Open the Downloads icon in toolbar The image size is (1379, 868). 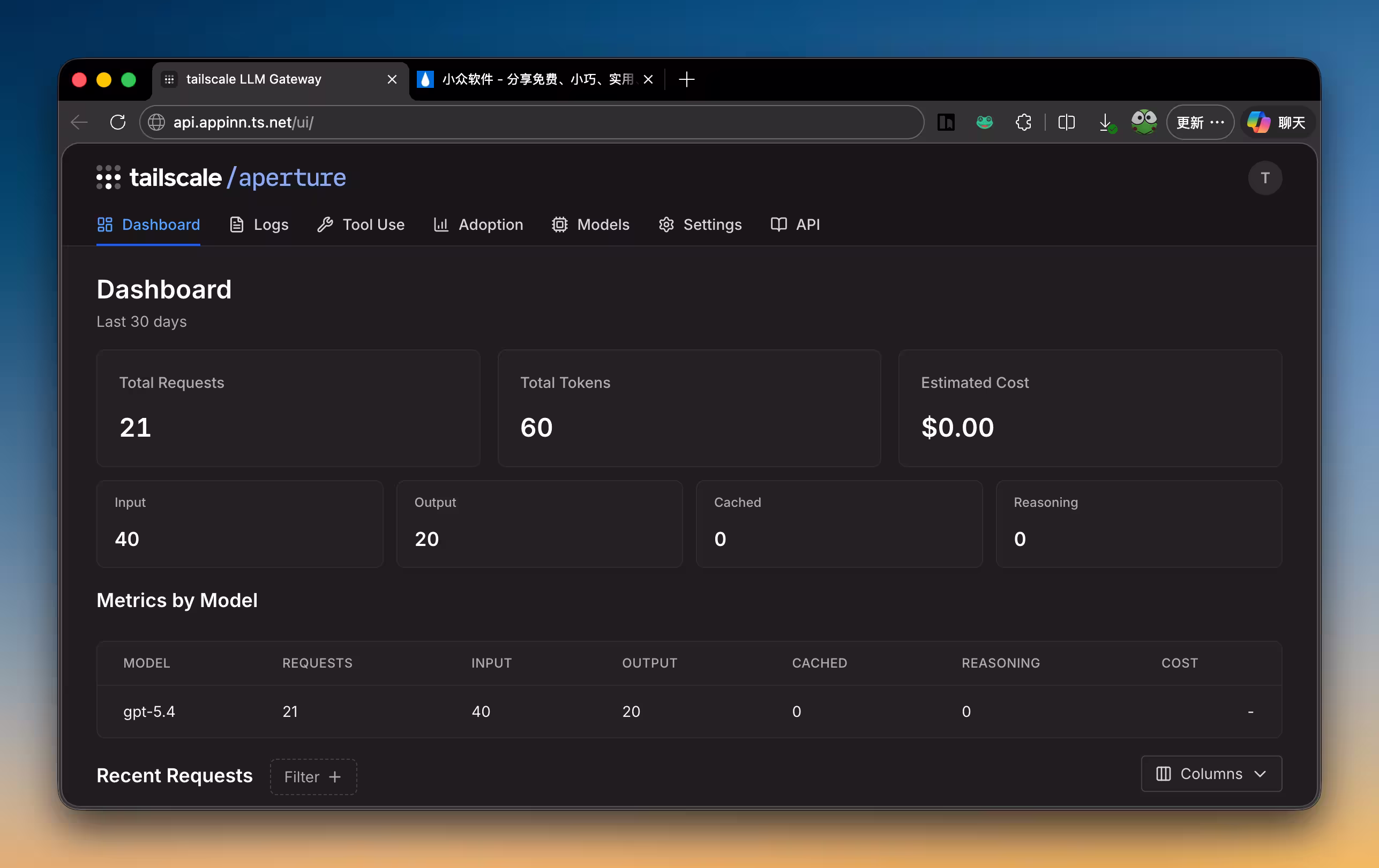(1105, 122)
